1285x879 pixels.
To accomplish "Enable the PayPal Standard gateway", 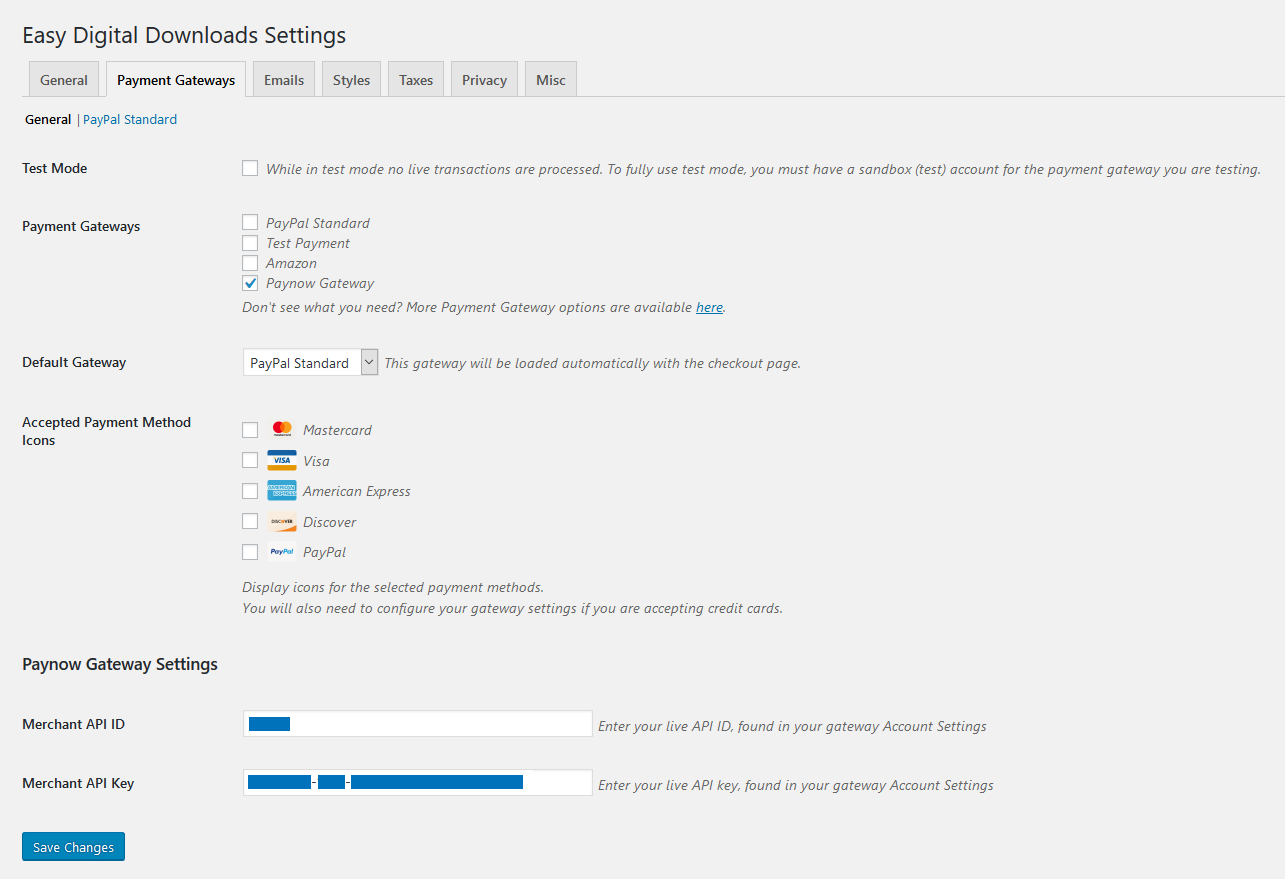I will (x=250, y=222).
